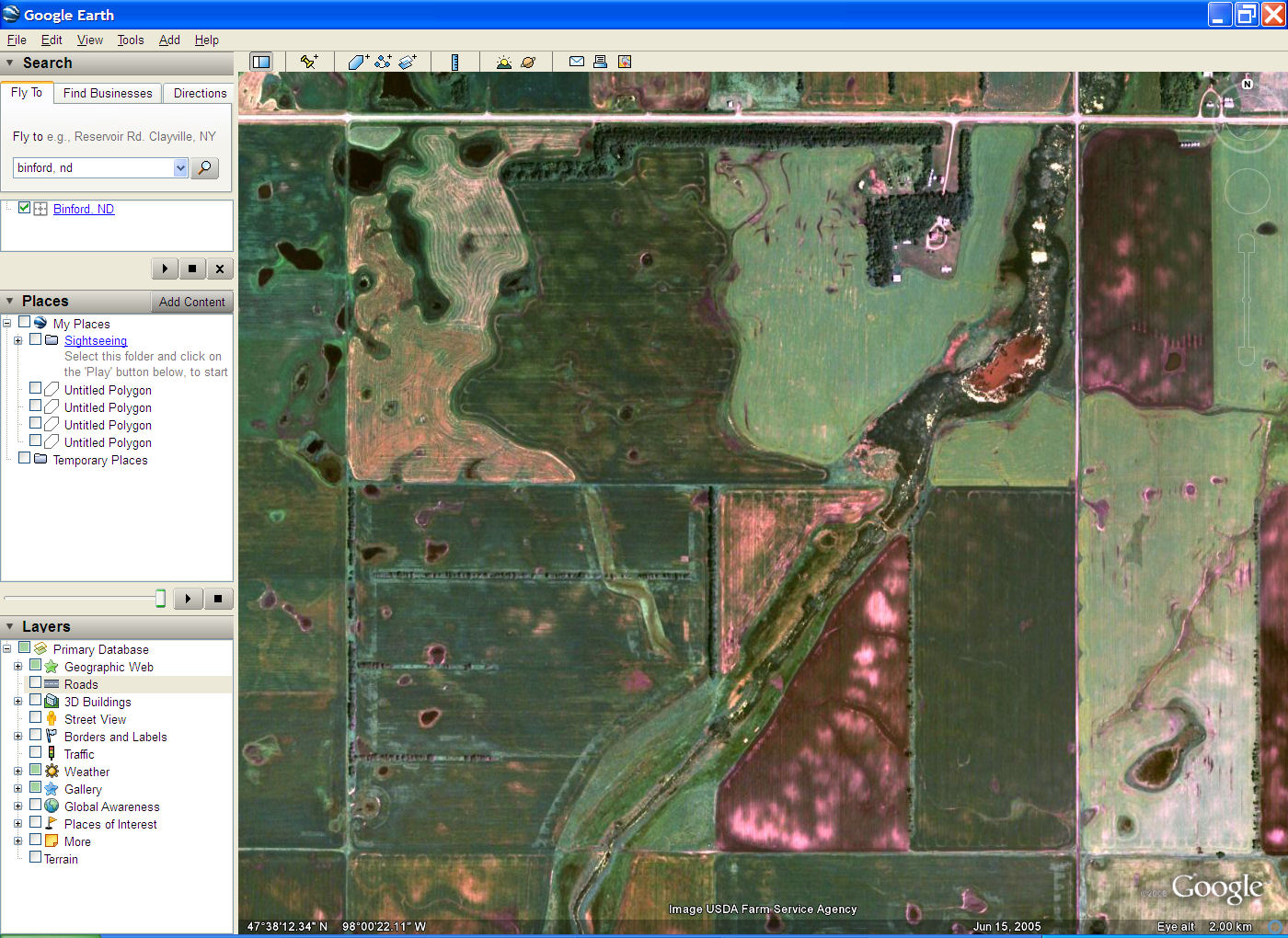This screenshot has height=938, width=1288.
Task: Switch to Sky with planet icon
Action: click(528, 62)
